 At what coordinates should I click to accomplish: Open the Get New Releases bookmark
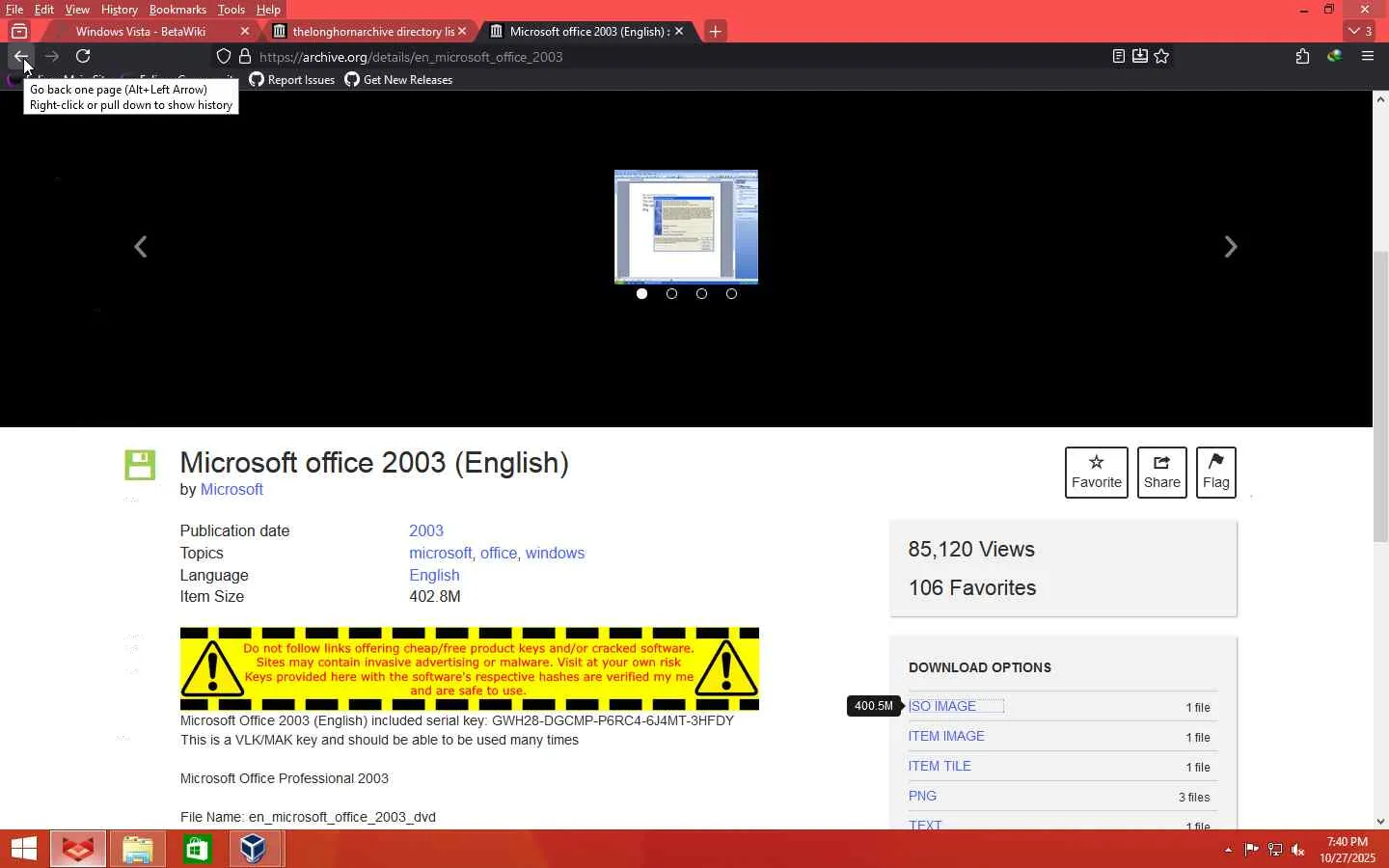pyautogui.click(x=398, y=80)
